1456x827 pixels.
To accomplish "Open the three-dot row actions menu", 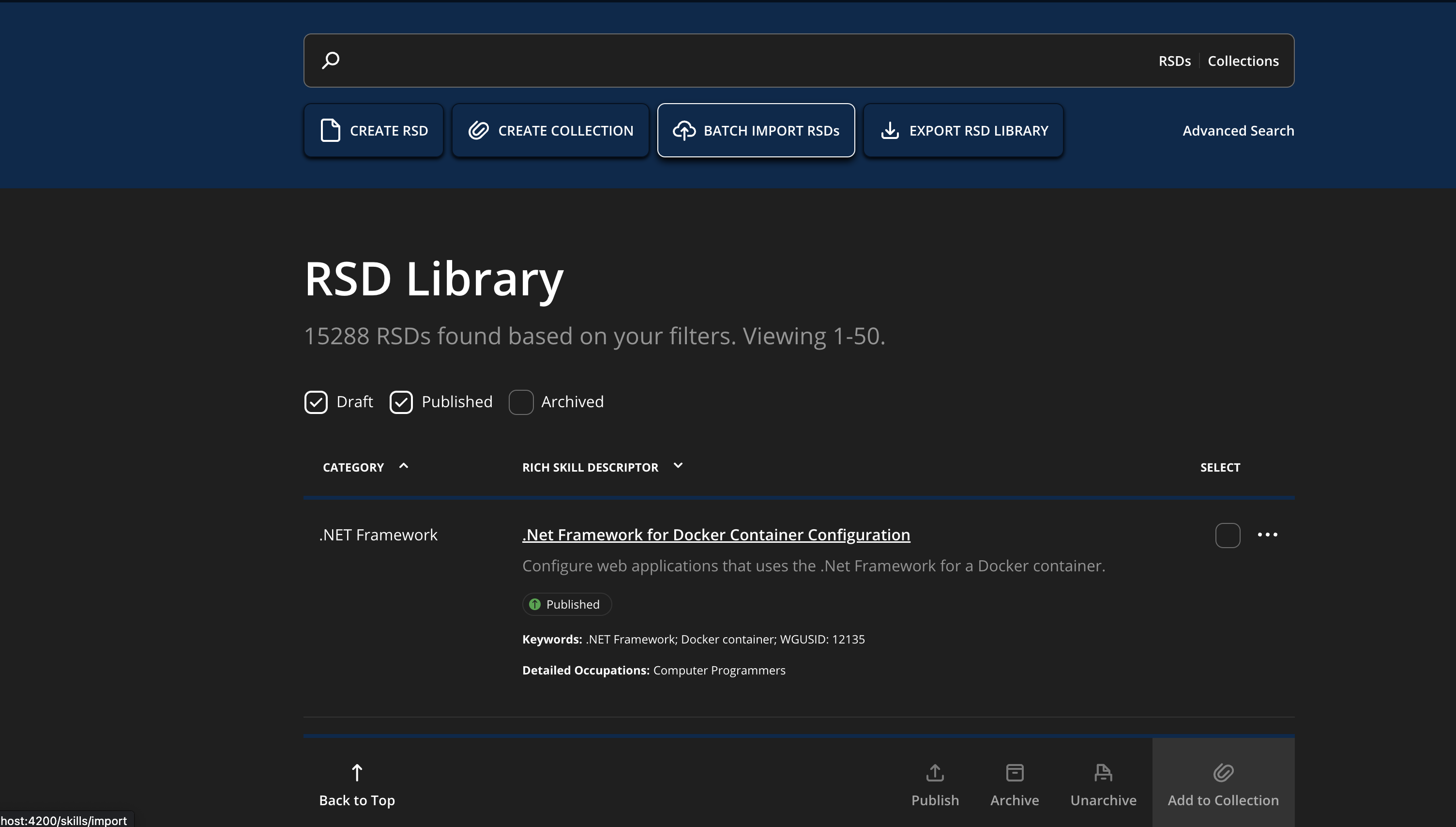I will tap(1268, 535).
